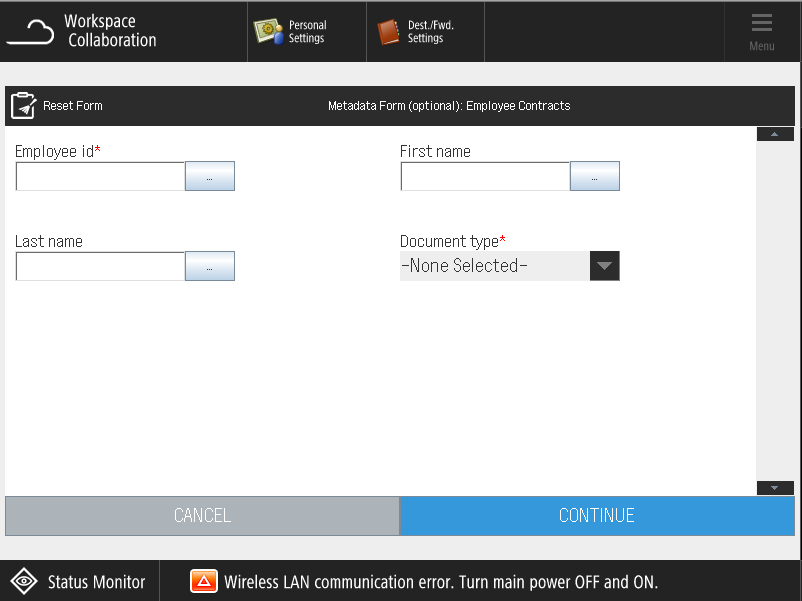Open Personal Settings icon
Screen dimensions: 802x601
(x=266, y=32)
